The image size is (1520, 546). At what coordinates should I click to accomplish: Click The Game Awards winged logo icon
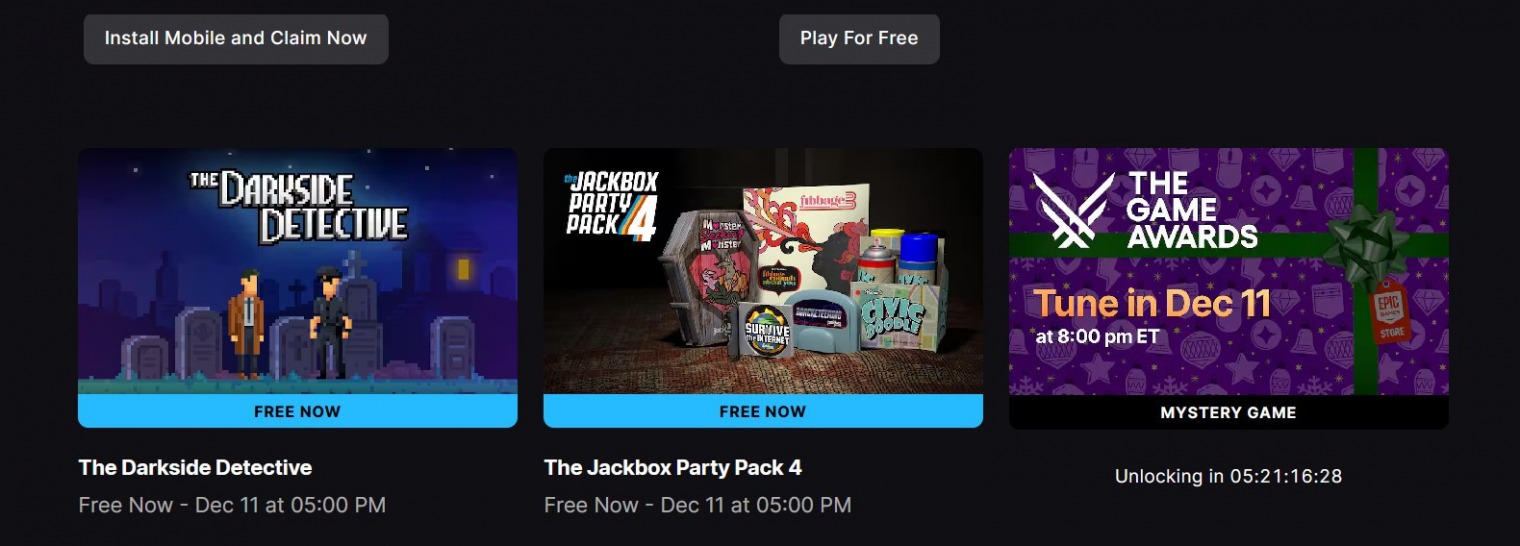pos(1074,209)
